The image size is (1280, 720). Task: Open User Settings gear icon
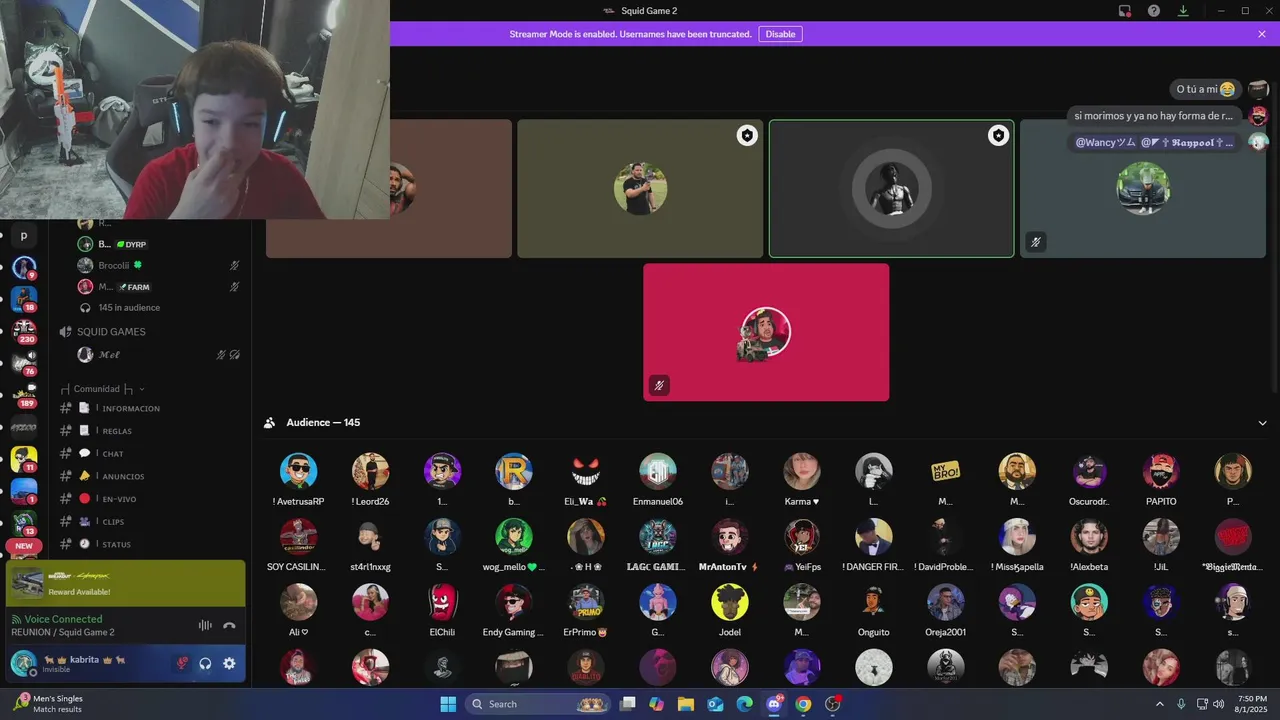click(229, 663)
